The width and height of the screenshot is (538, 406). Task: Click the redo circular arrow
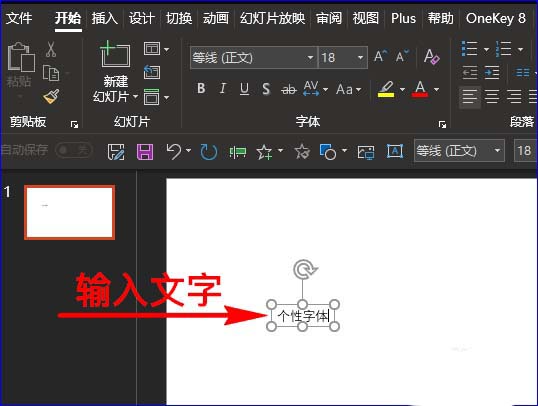pos(209,152)
